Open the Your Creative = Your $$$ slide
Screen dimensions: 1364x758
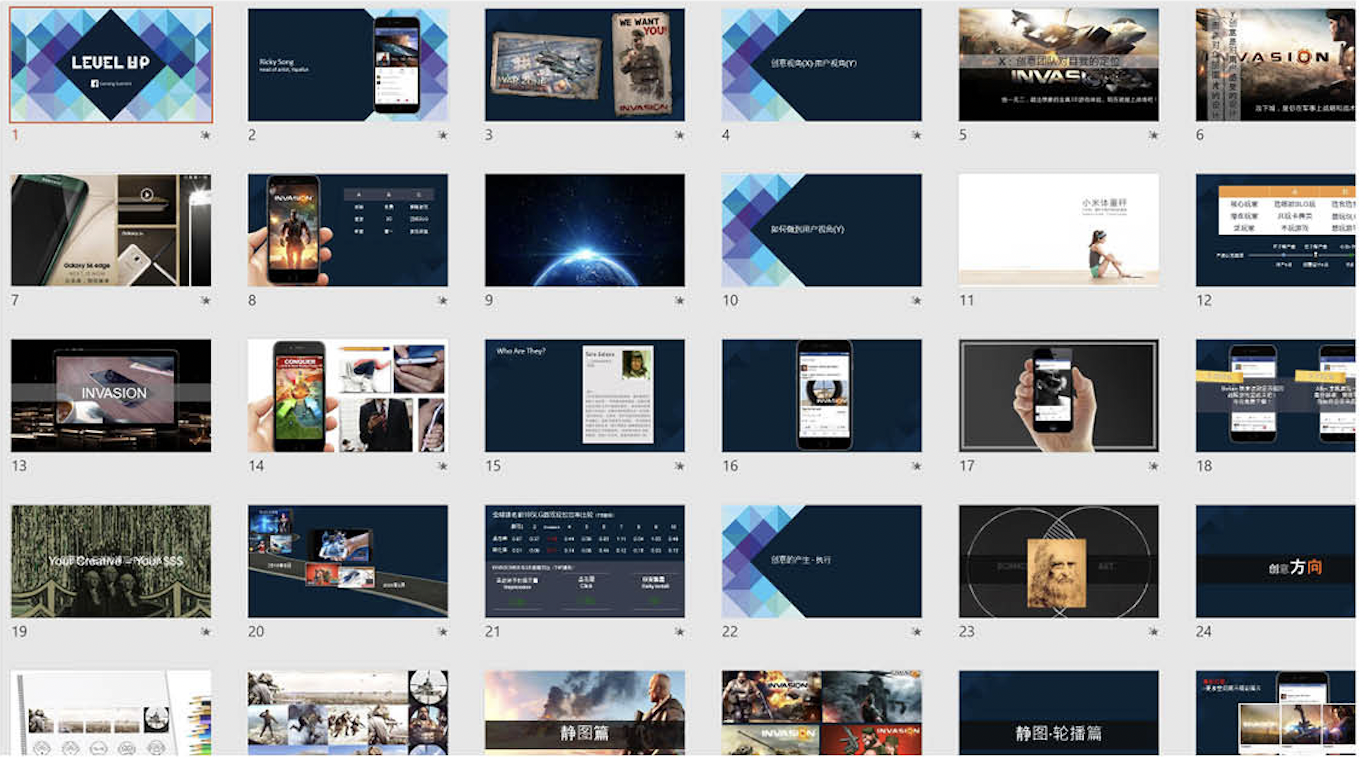[111, 561]
